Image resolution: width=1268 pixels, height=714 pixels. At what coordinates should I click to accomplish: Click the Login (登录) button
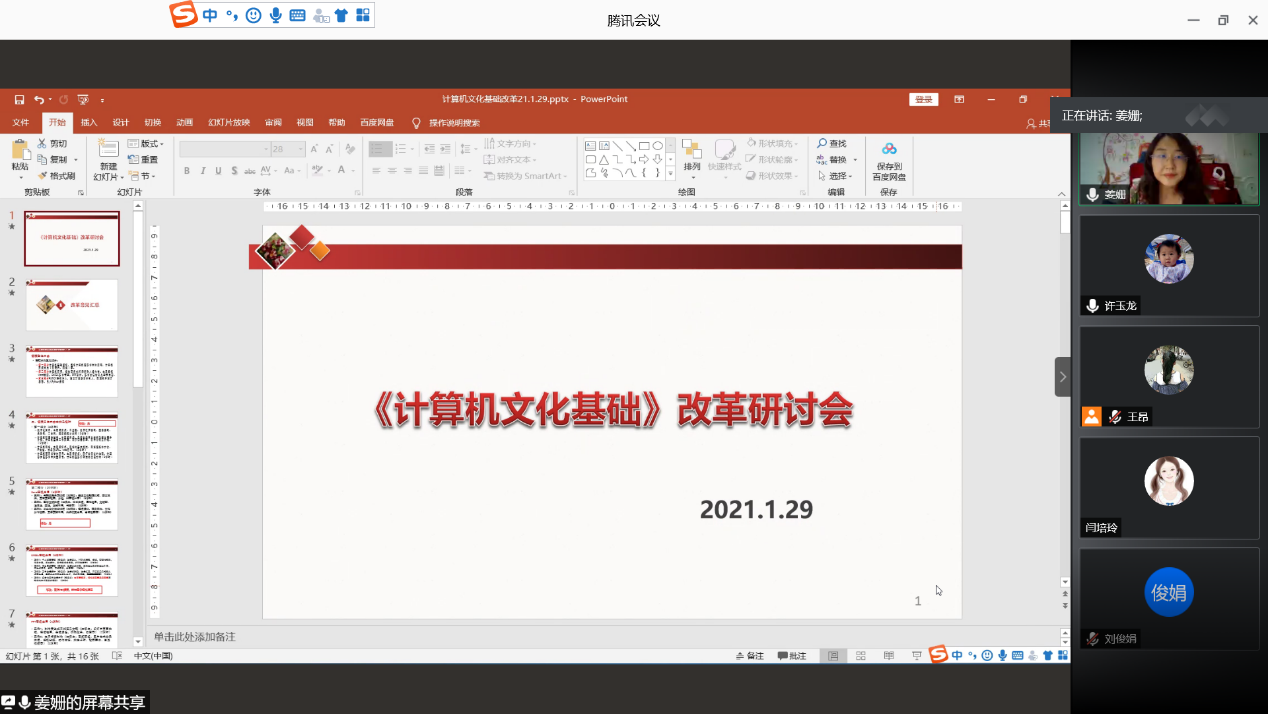click(924, 99)
